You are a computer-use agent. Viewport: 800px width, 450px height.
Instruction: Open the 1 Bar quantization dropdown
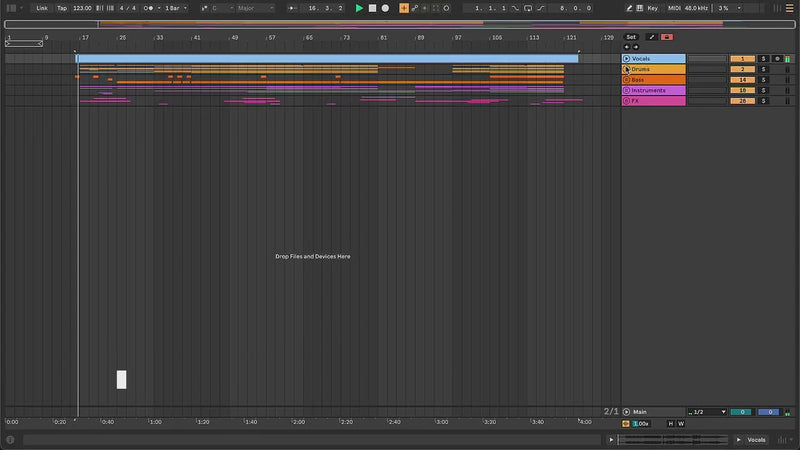click(x=176, y=8)
